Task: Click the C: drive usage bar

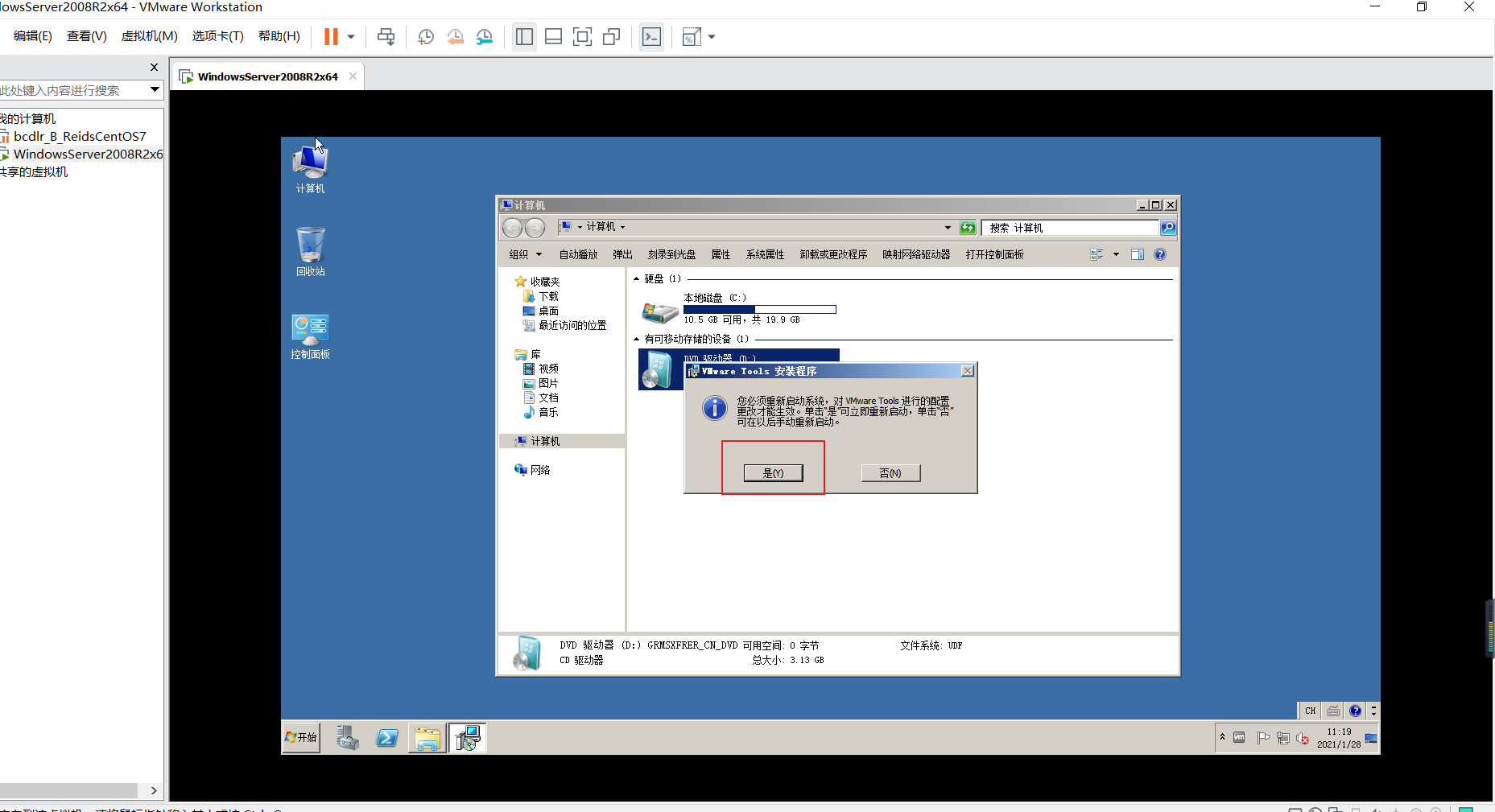Action: tap(759, 309)
